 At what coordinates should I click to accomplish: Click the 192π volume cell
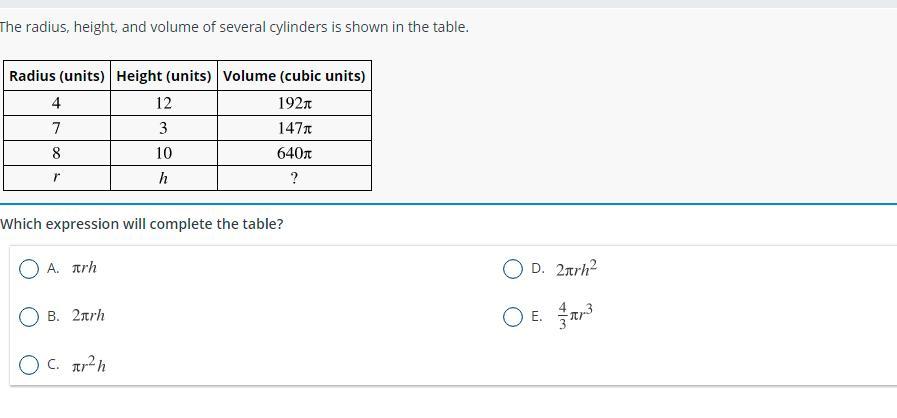click(294, 103)
